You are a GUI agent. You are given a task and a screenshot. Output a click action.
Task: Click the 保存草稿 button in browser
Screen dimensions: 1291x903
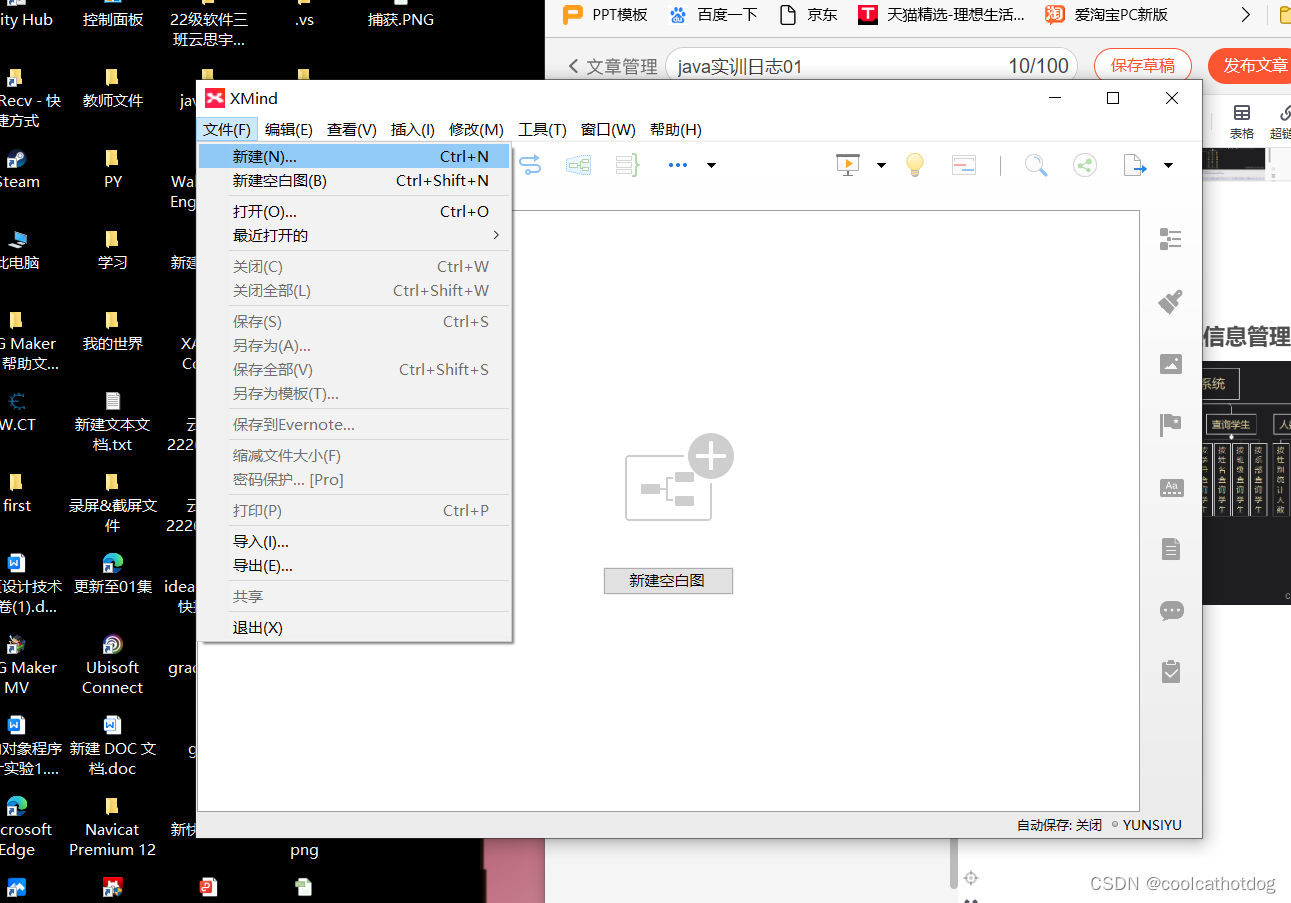point(1143,65)
